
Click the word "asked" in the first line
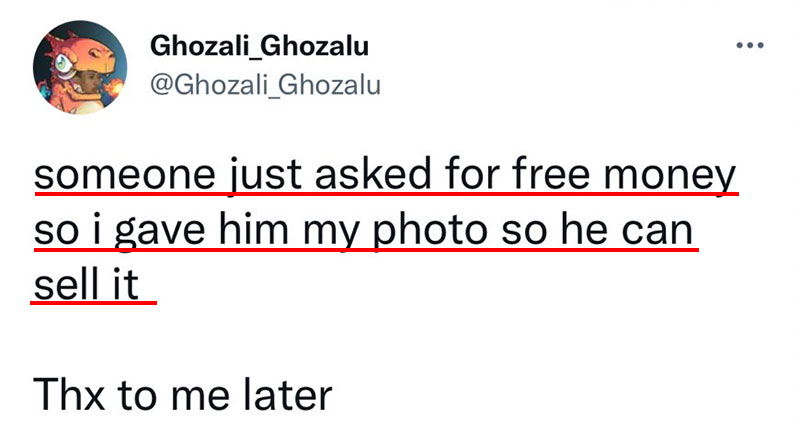pos(373,174)
